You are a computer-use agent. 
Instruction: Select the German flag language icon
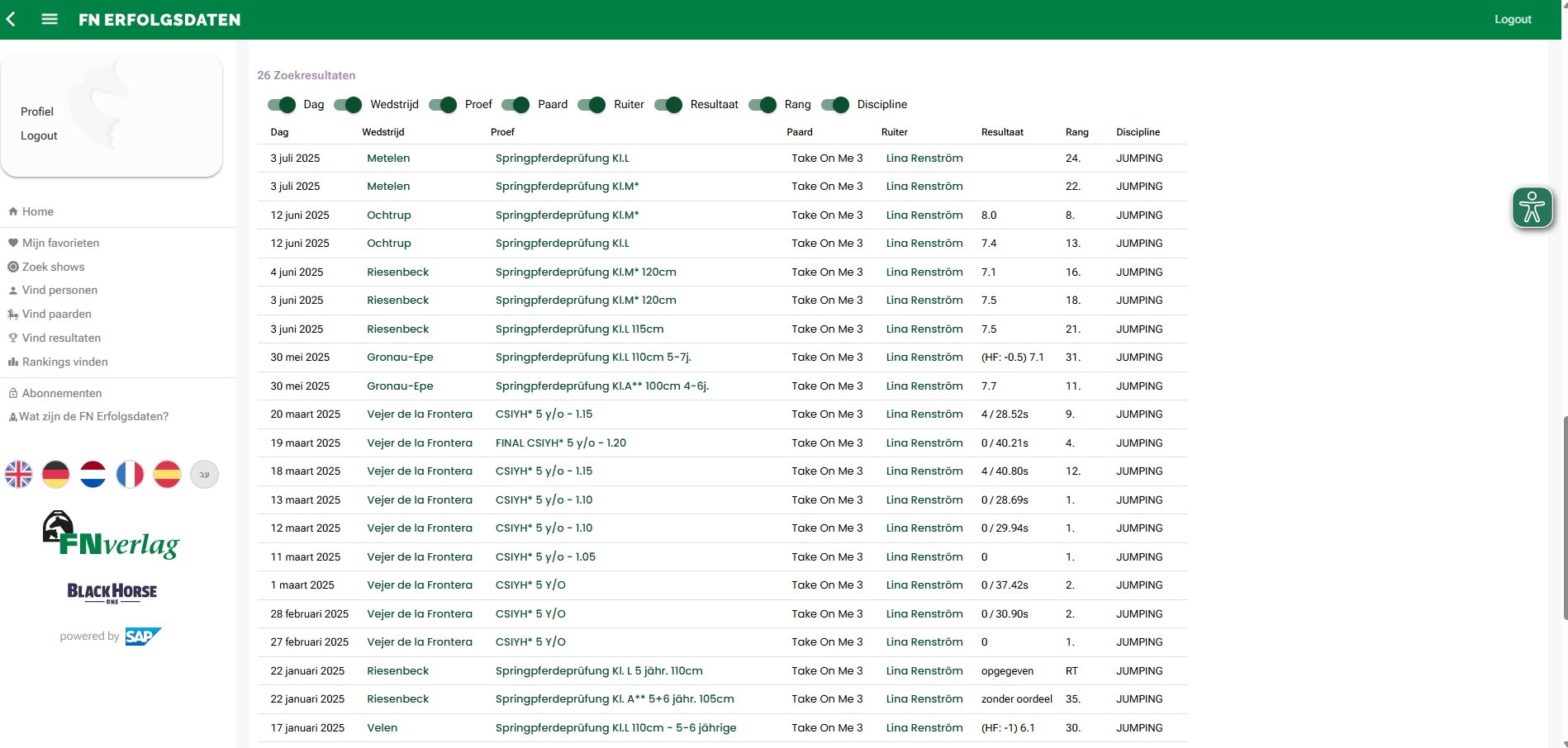pos(56,475)
